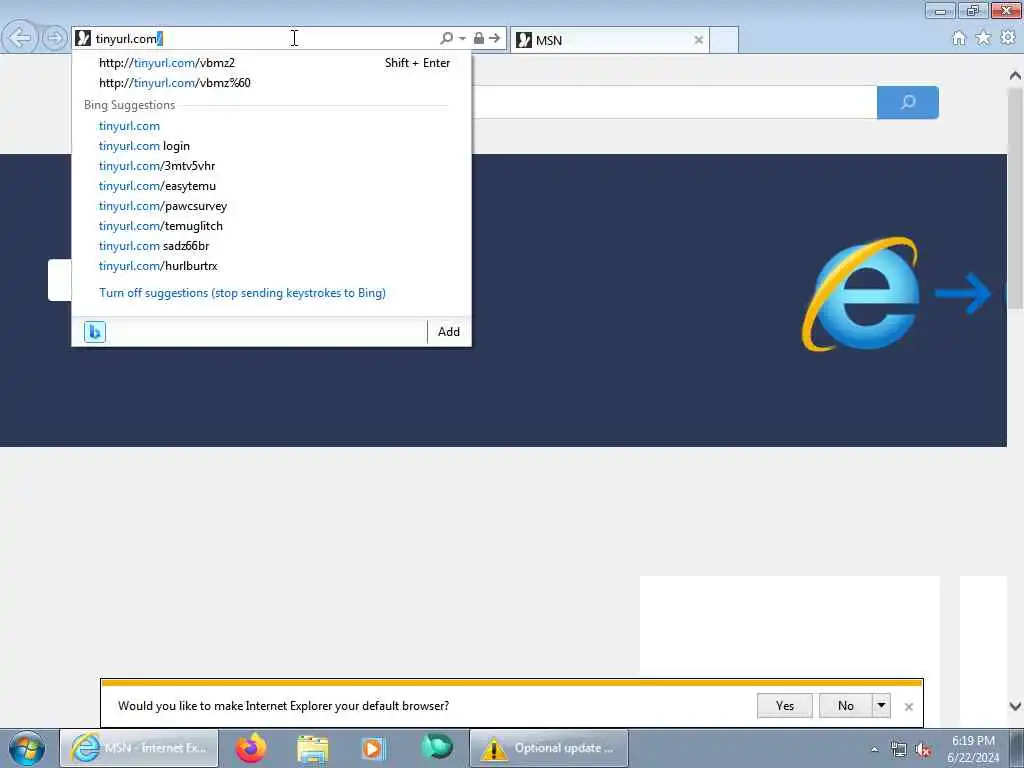Image resolution: width=1024 pixels, height=768 pixels.
Task: Open the Windows Start menu
Action: pyautogui.click(x=27, y=748)
